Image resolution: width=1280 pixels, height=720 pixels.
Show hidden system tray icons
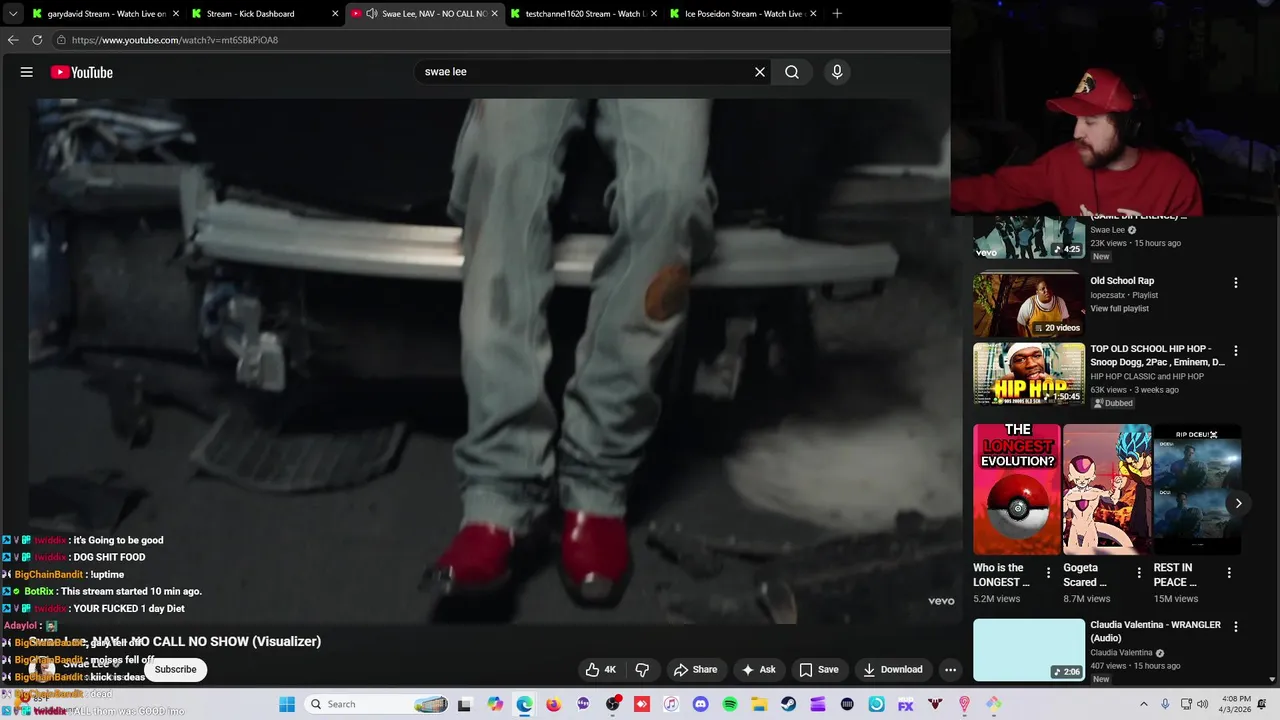(x=1144, y=704)
